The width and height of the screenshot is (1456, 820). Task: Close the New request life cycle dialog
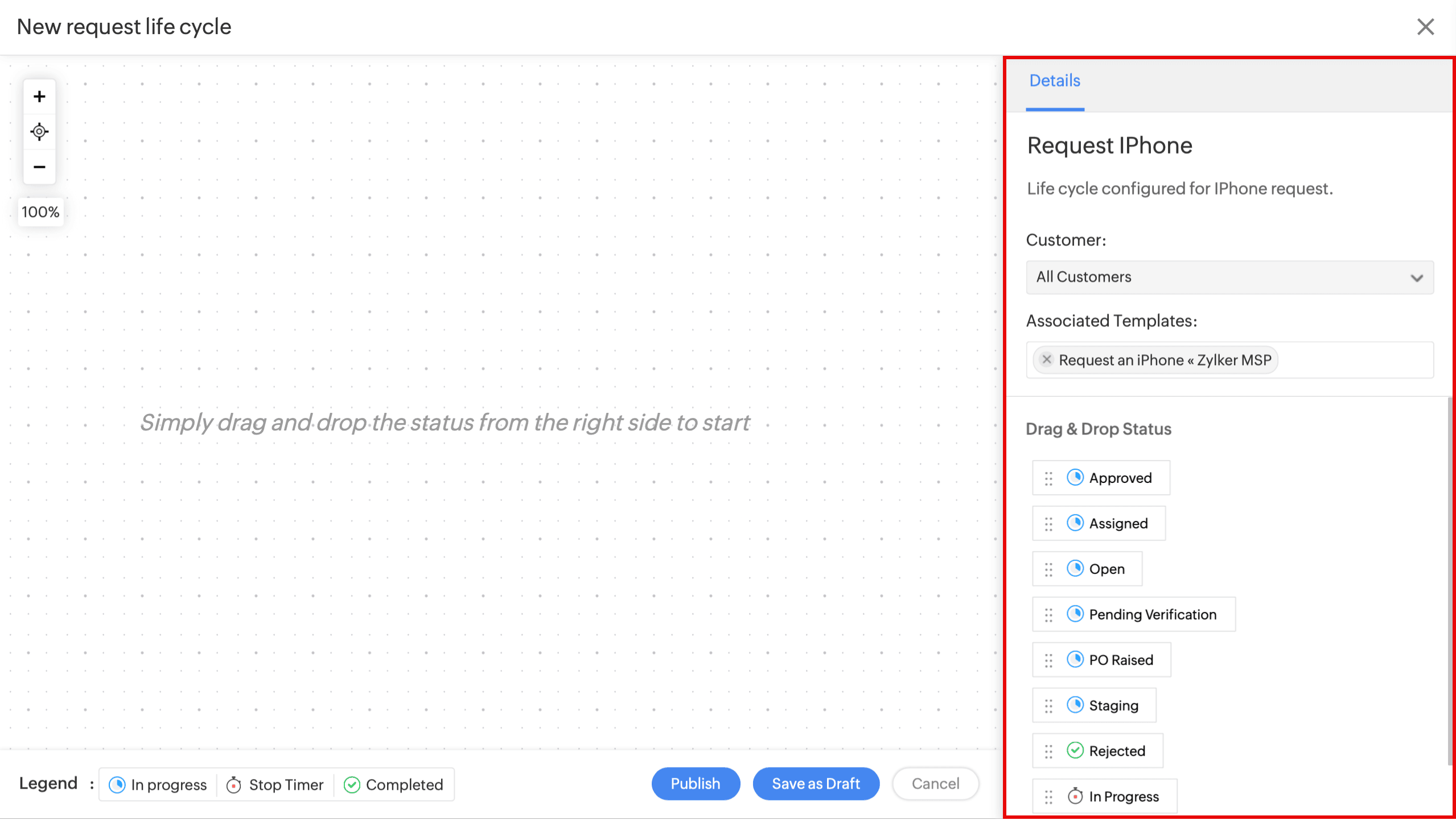click(1425, 27)
